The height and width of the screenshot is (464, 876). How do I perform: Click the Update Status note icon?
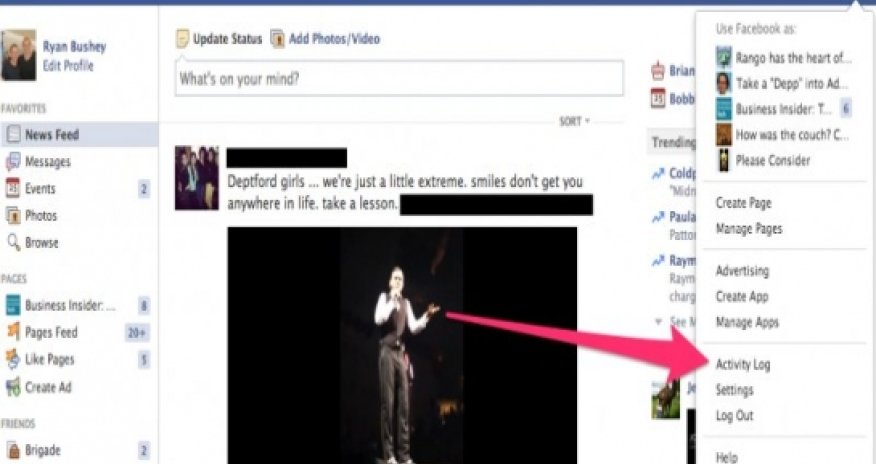pos(183,39)
